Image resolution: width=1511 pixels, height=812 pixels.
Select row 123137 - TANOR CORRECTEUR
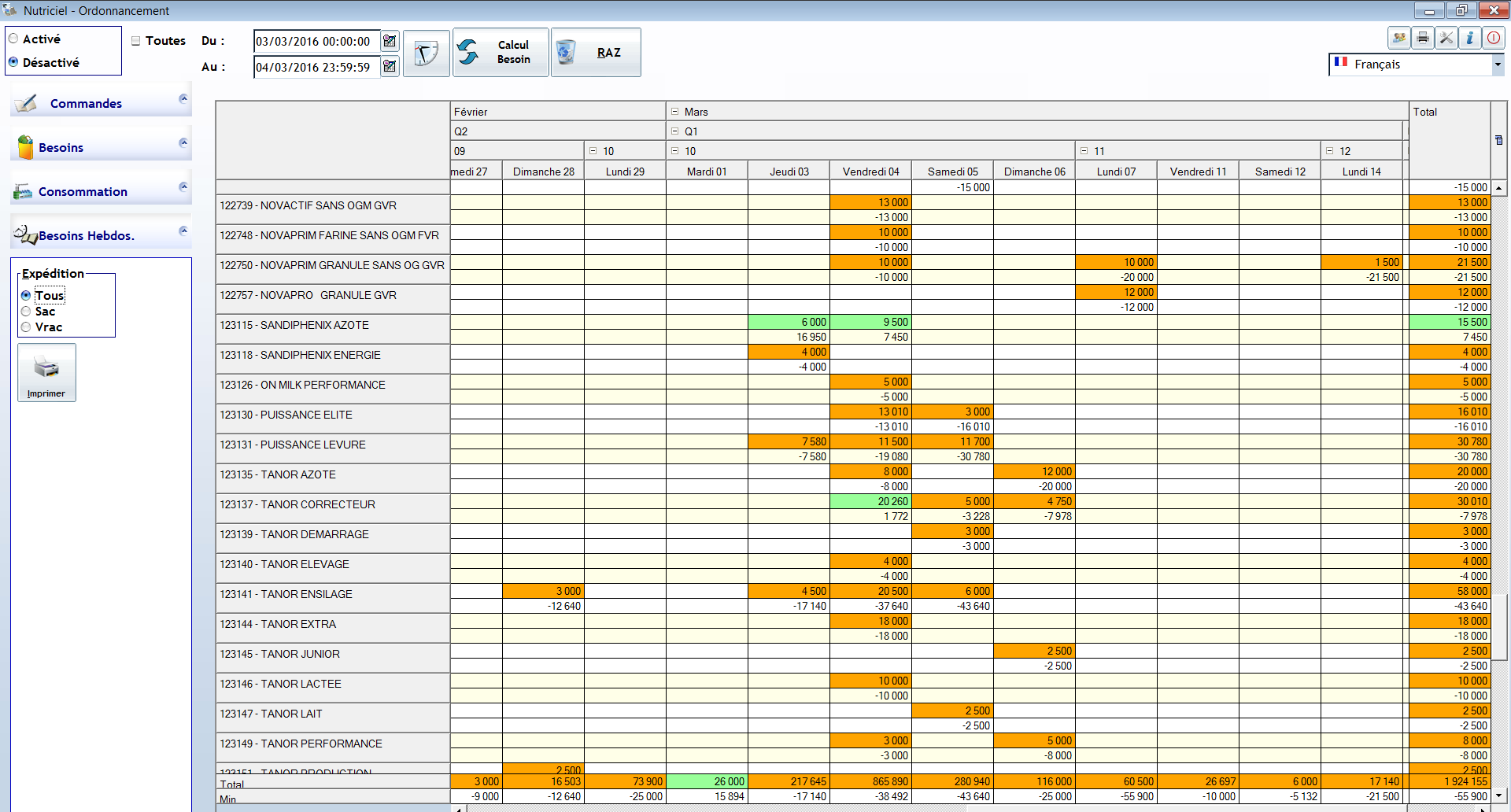(x=333, y=509)
